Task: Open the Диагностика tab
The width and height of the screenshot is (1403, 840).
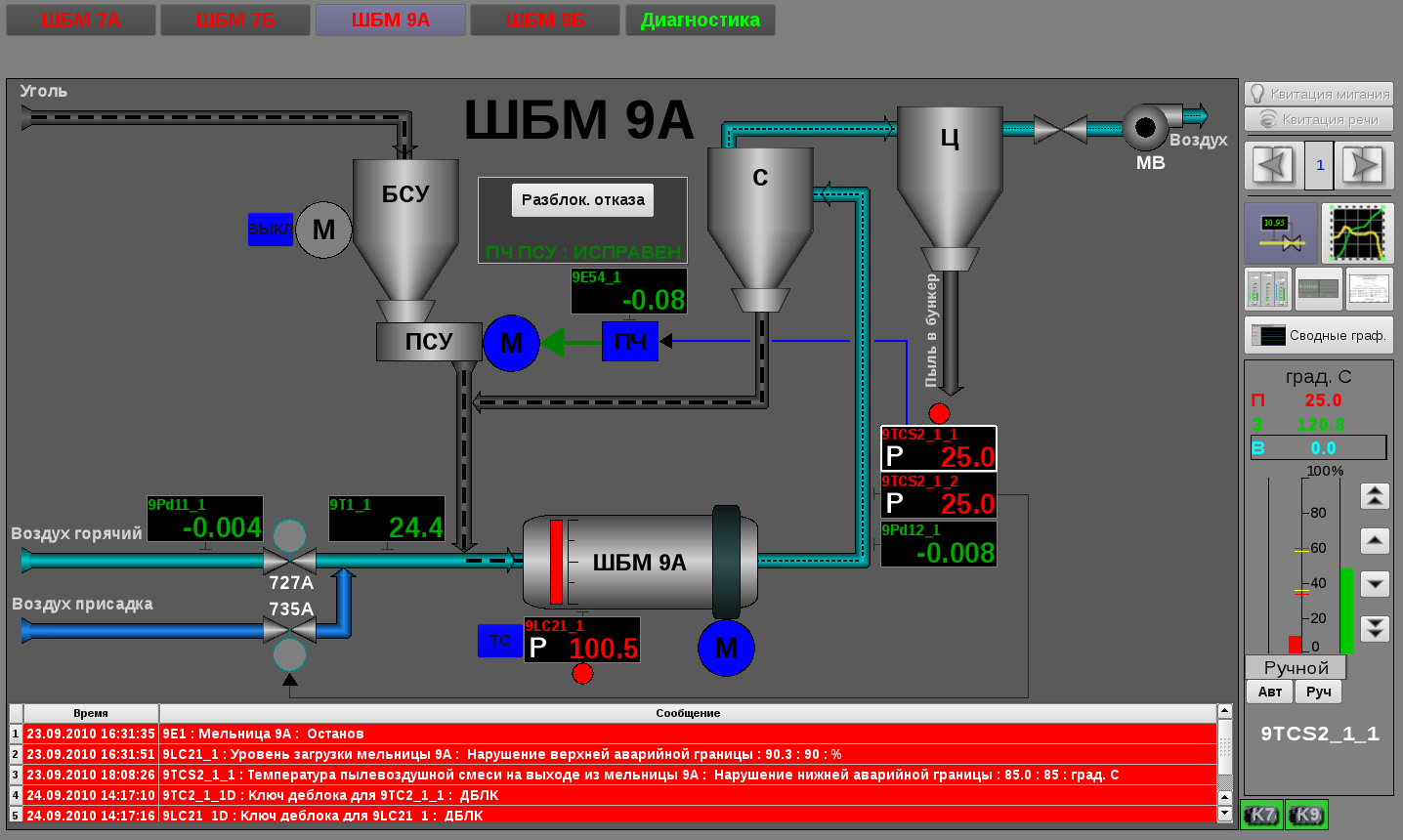Action: 700,20
